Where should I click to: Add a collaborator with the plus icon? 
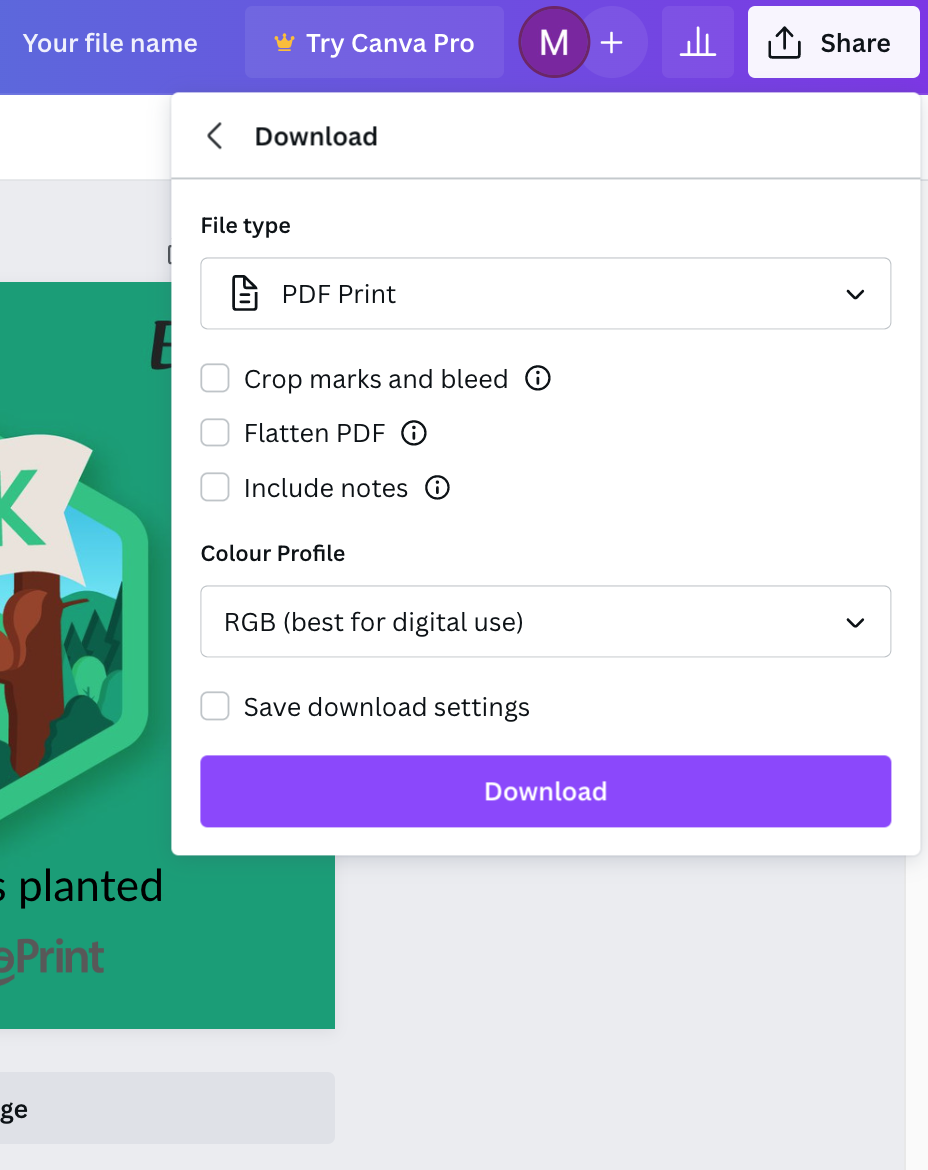(x=612, y=43)
